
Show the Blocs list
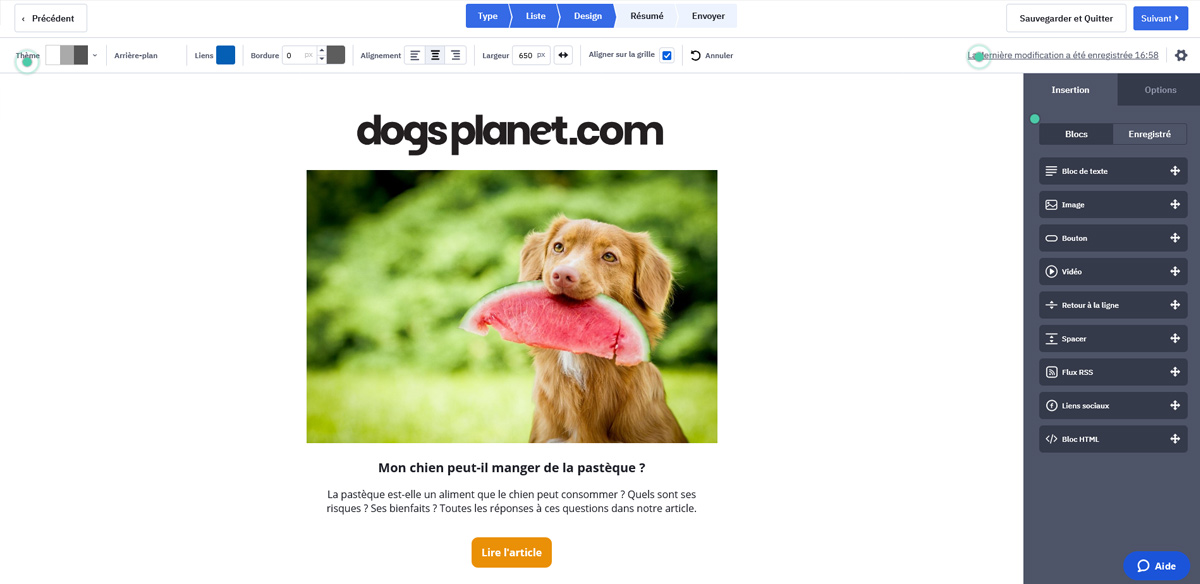tap(1076, 134)
